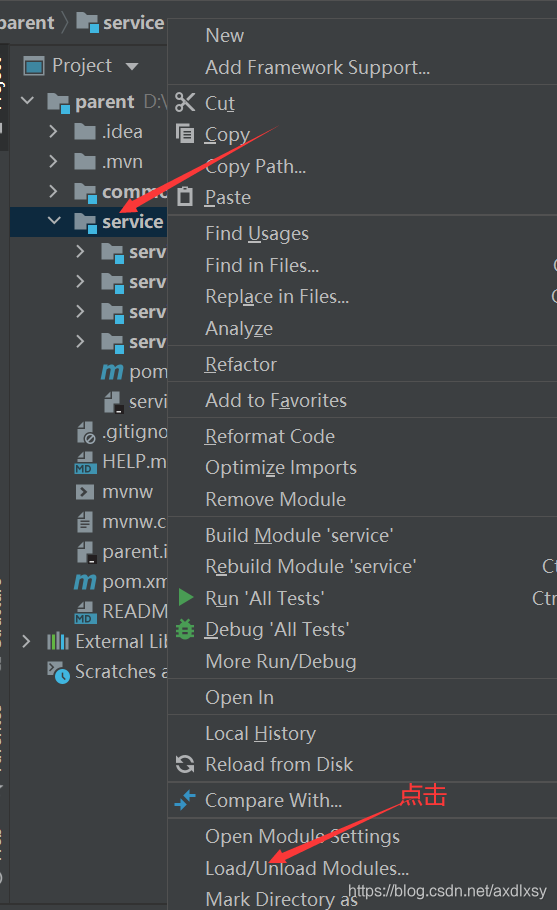Select Mark Directory as entry
Viewport: 557px width, 910px height.
[x=282, y=900]
